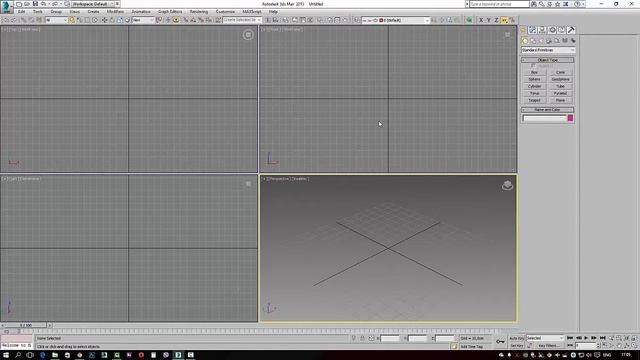Select the Systems category icon

click(573, 41)
